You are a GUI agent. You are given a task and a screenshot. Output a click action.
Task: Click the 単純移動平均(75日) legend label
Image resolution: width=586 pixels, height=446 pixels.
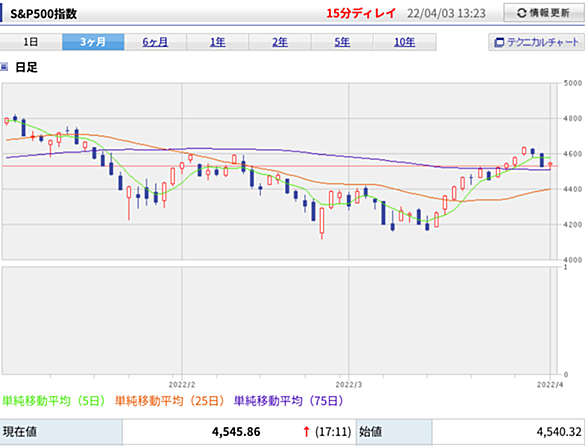pos(289,401)
